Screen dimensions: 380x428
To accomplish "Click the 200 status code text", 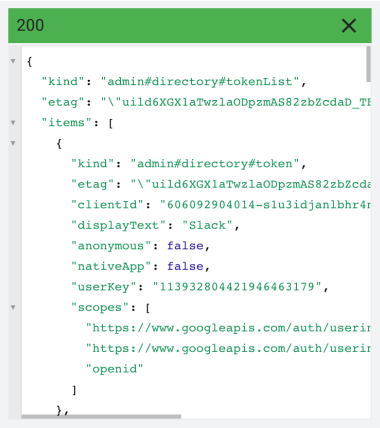I will pyautogui.click(x=30, y=25).
